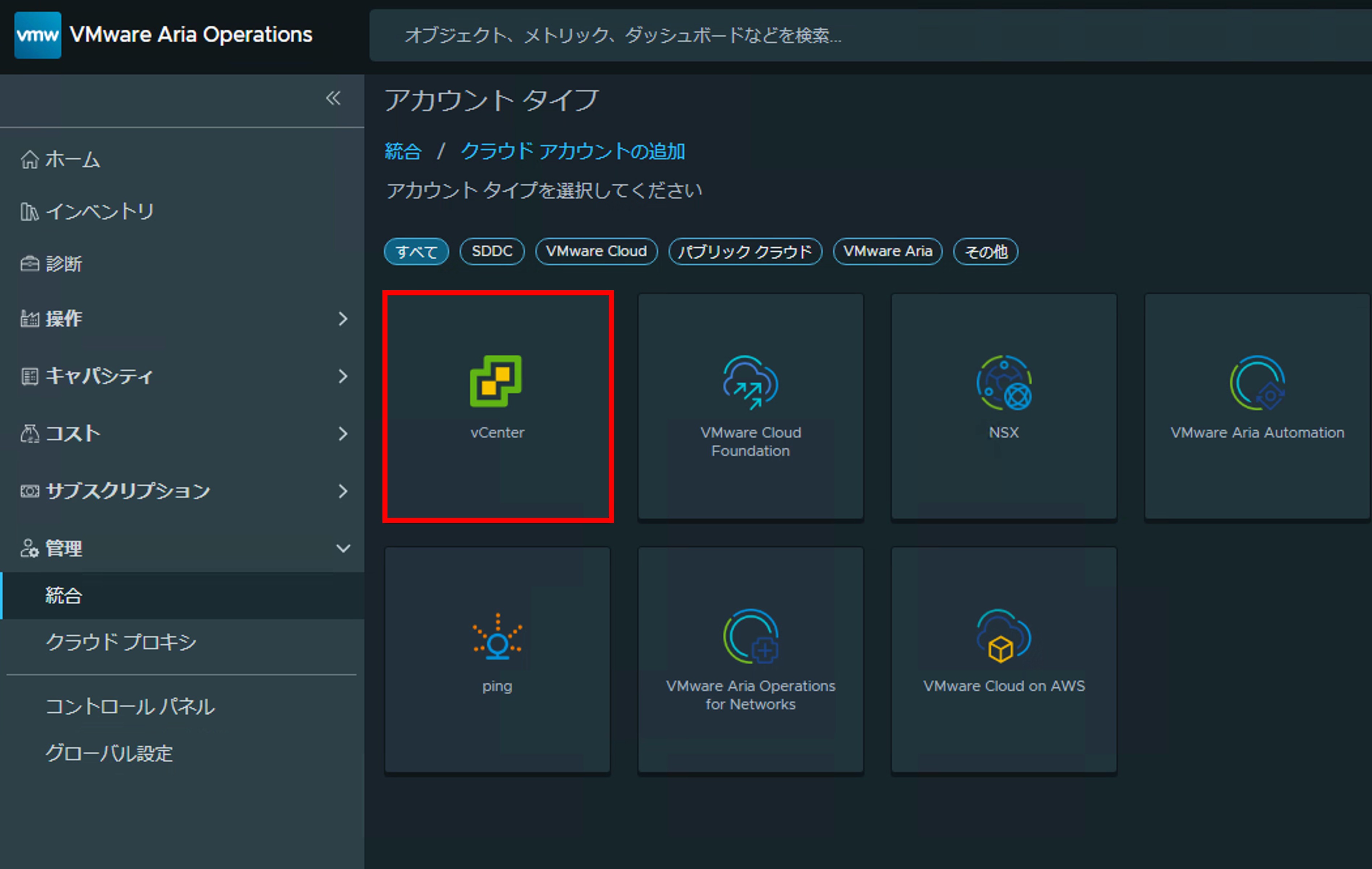Screen dimensions: 1372x869
Task: Select the VMware Aria Automation icon
Action: [x=1257, y=382]
